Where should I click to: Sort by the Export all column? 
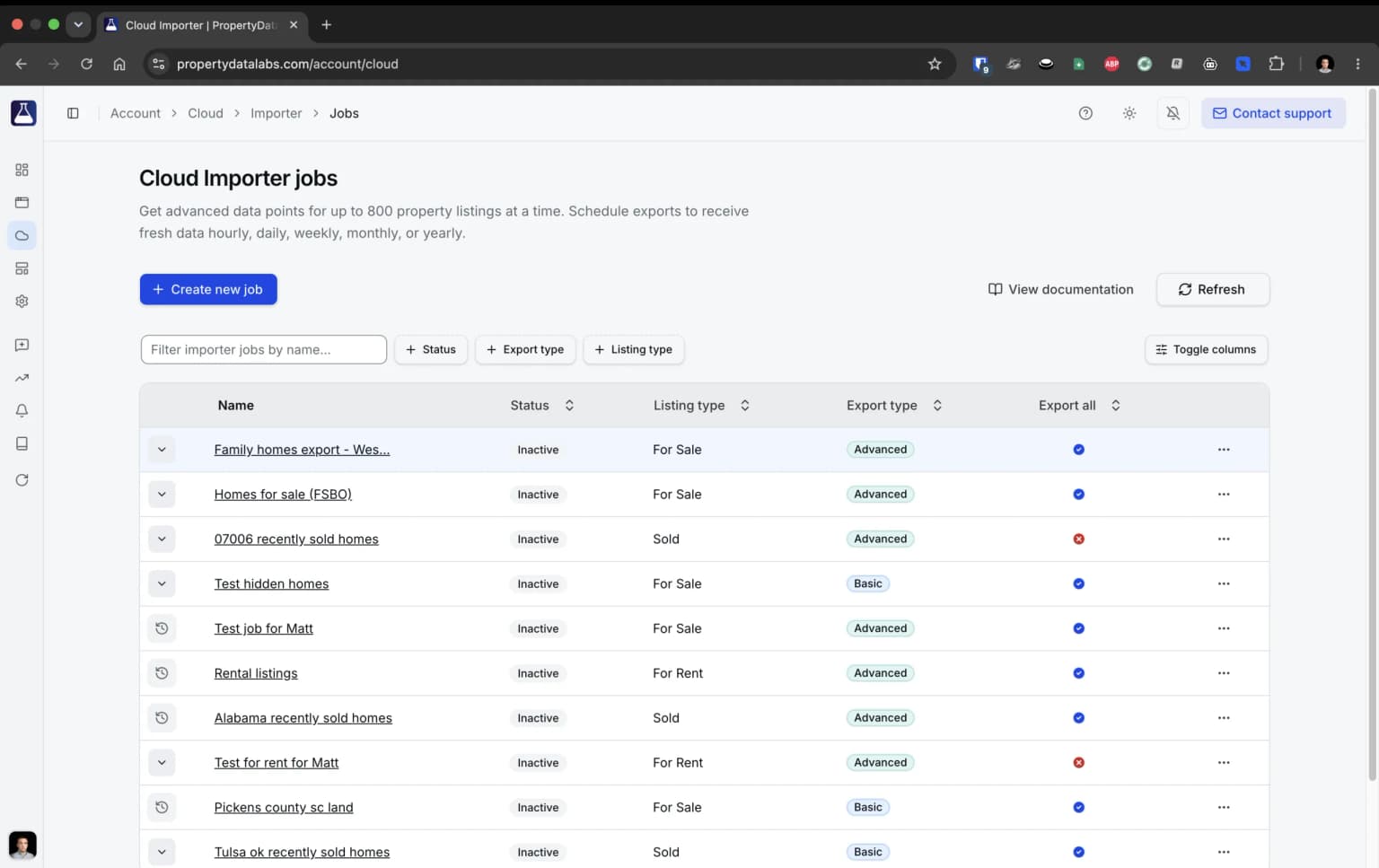pyautogui.click(x=1079, y=406)
